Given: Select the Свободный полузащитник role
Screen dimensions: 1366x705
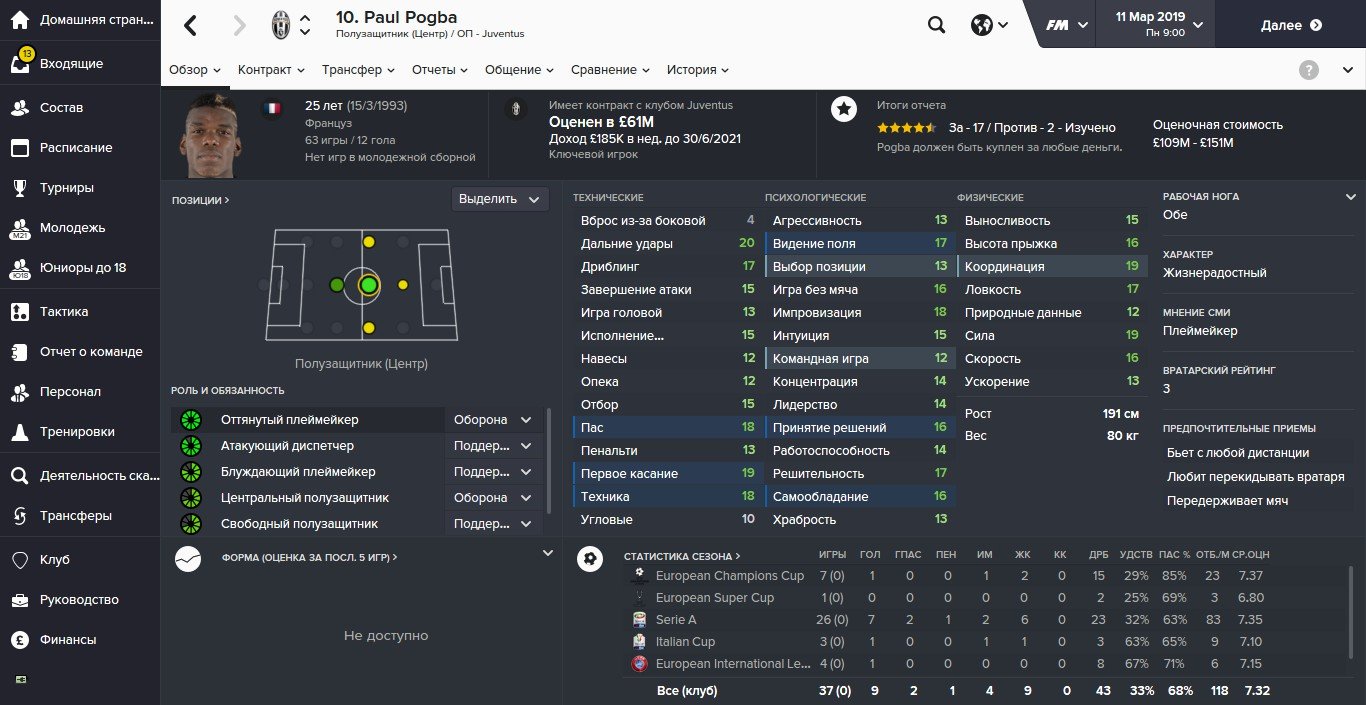Looking at the screenshot, I should tap(299, 524).
